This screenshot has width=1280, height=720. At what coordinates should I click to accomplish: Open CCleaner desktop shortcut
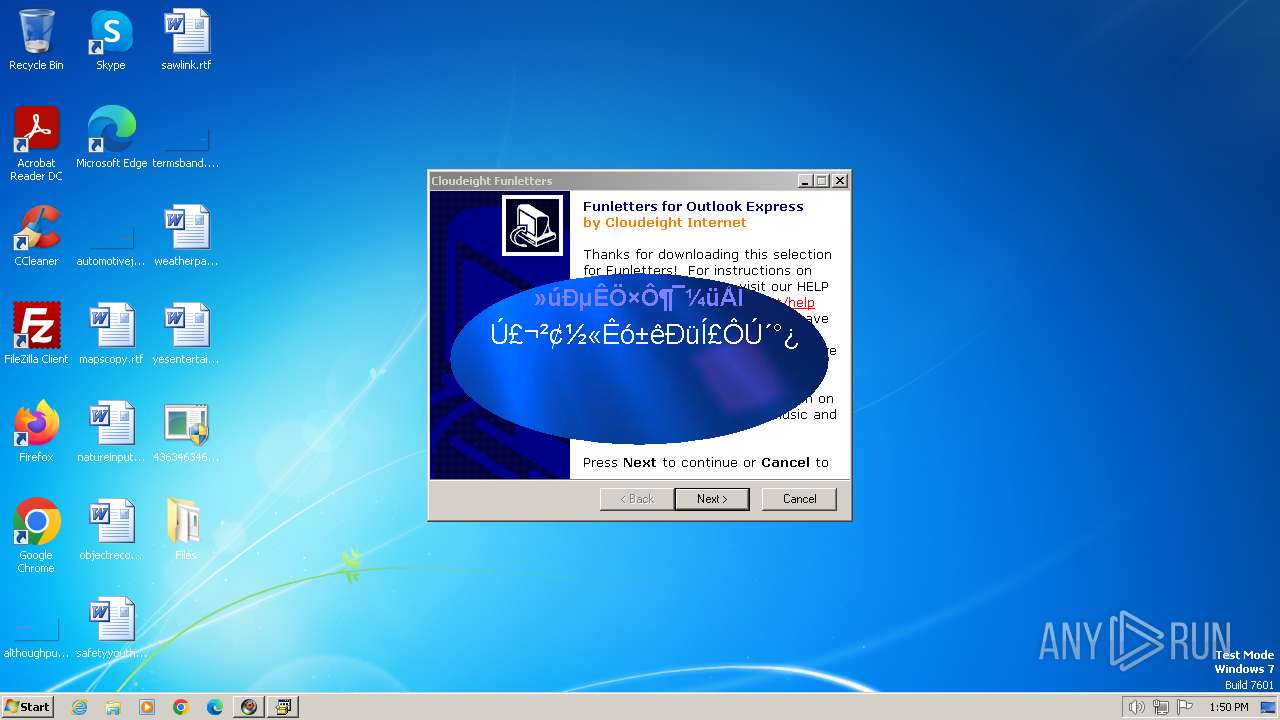point(36,236)
